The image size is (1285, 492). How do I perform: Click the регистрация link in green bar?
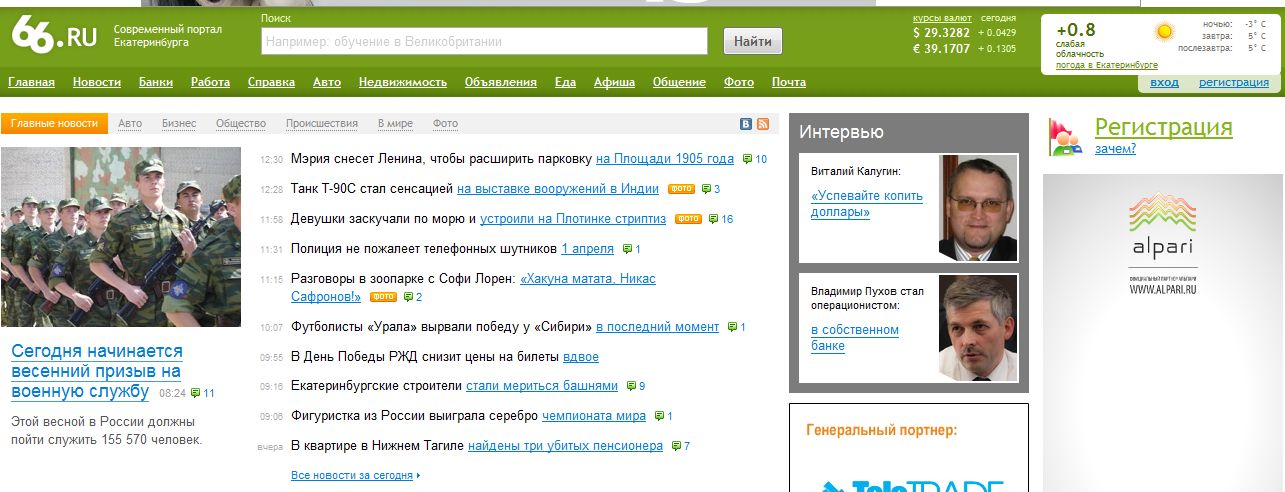pos(1234,82)
